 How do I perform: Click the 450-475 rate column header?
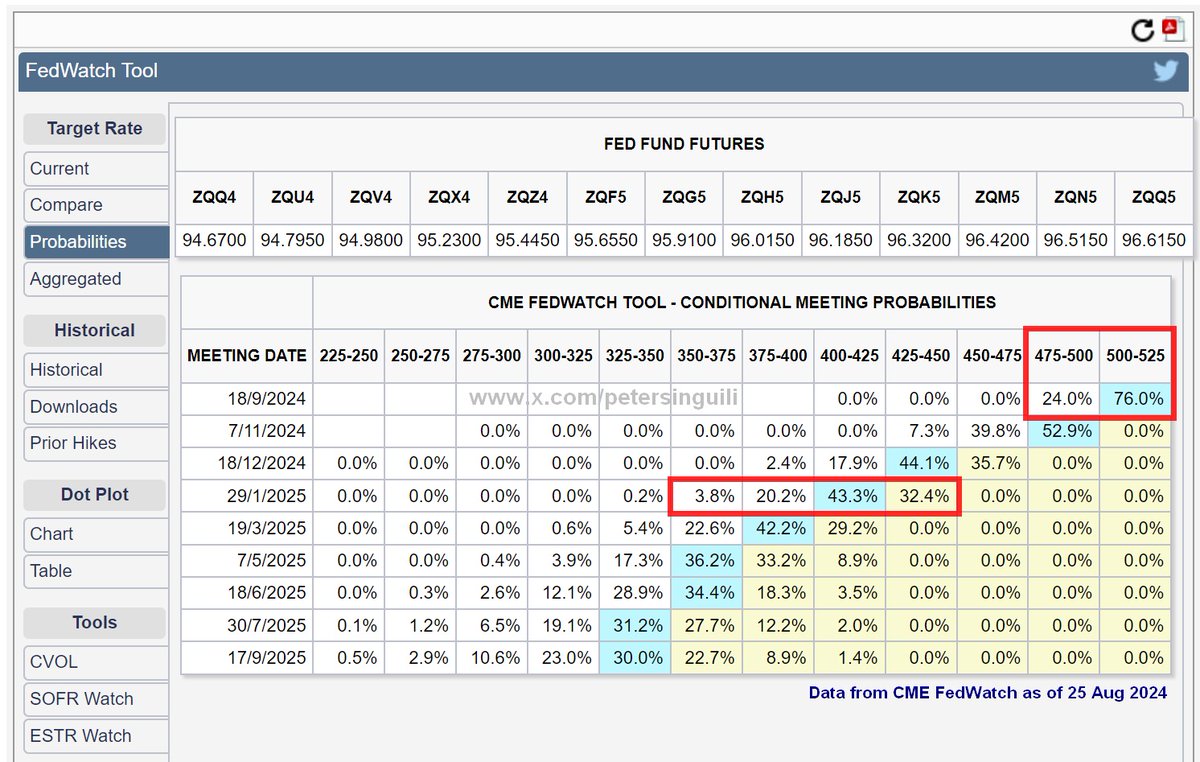[x=993, y=355]
